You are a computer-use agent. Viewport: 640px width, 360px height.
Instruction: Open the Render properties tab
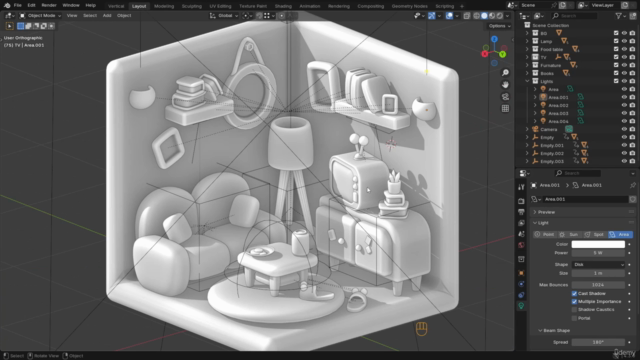tap(521, 201)
